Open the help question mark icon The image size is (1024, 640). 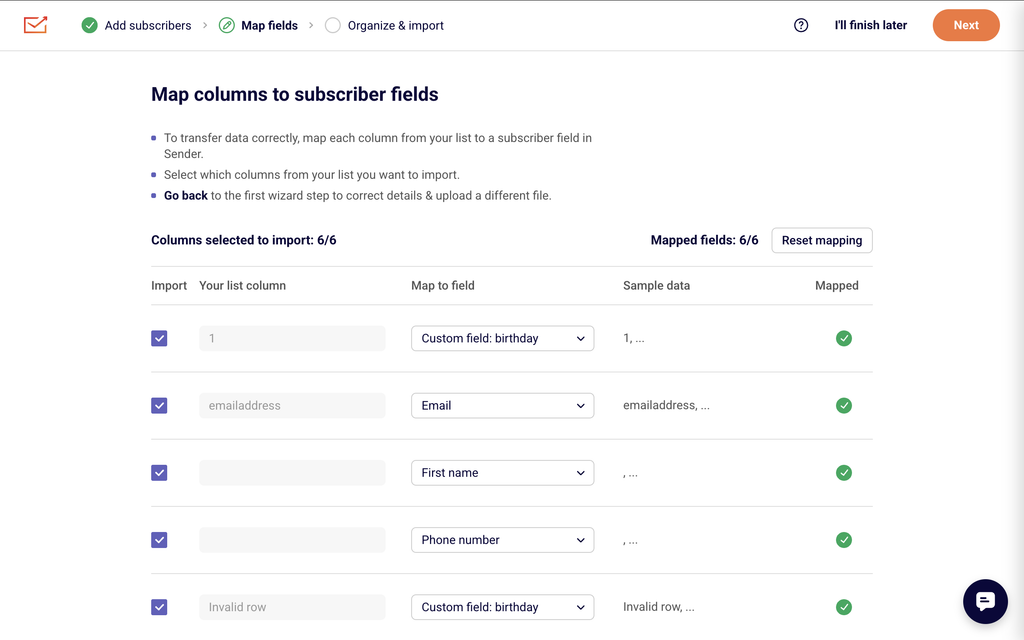pos(801,25)
